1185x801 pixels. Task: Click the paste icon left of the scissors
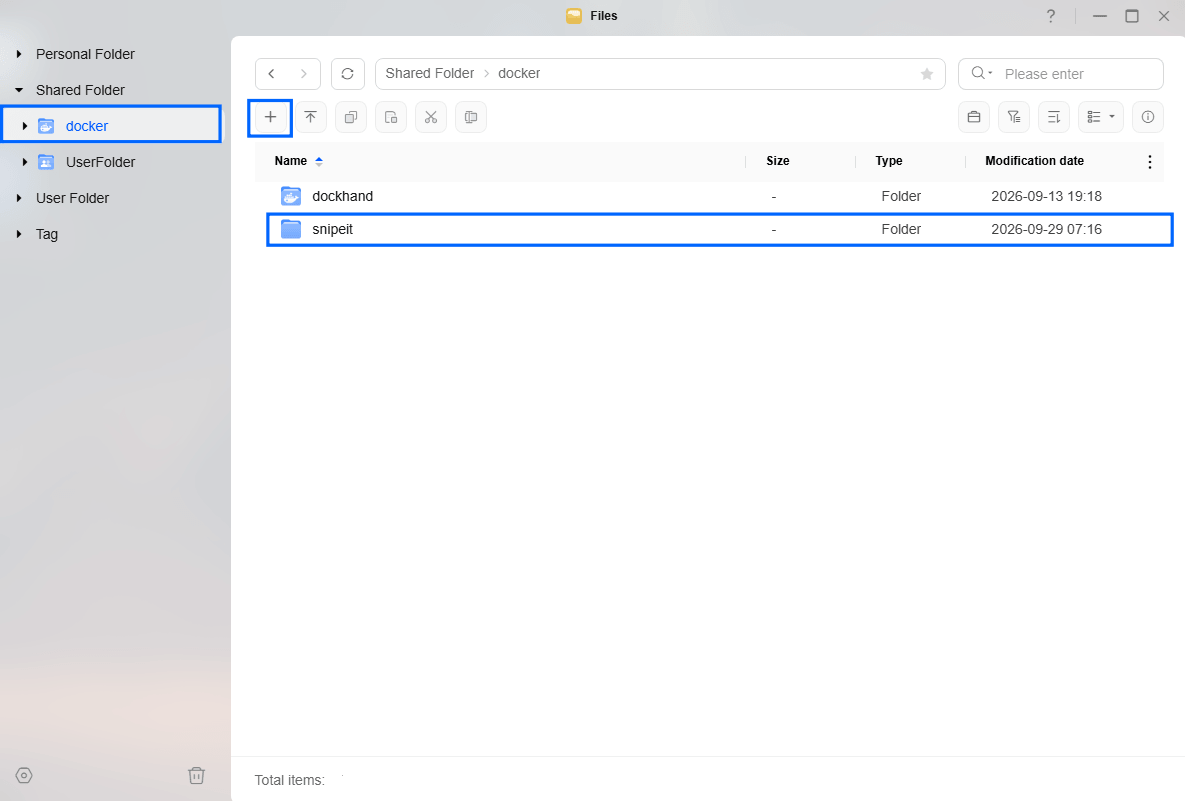click(x=391, y=117)
